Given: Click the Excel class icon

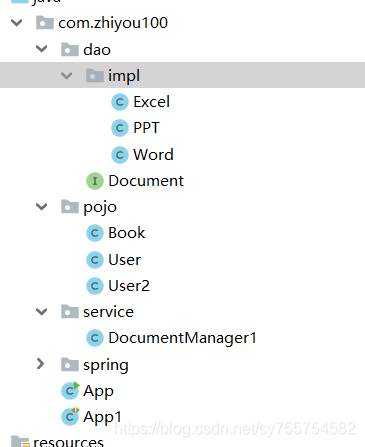Looking at the screenshot, I should pos(120,102).
